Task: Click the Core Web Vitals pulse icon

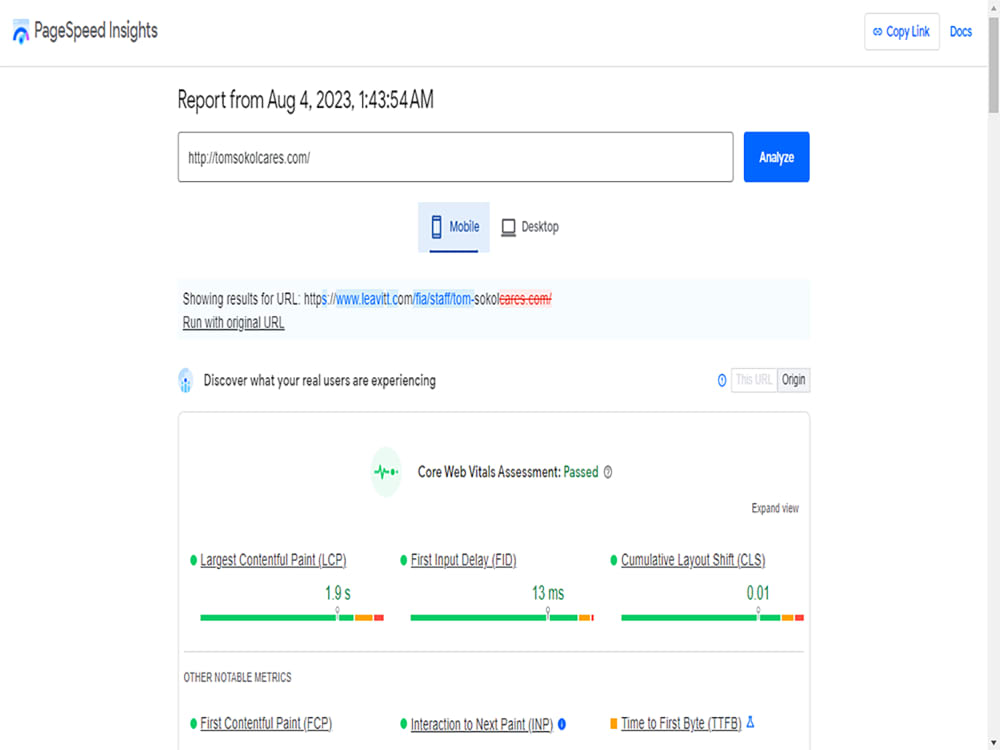Action: [x=386, y=472]
